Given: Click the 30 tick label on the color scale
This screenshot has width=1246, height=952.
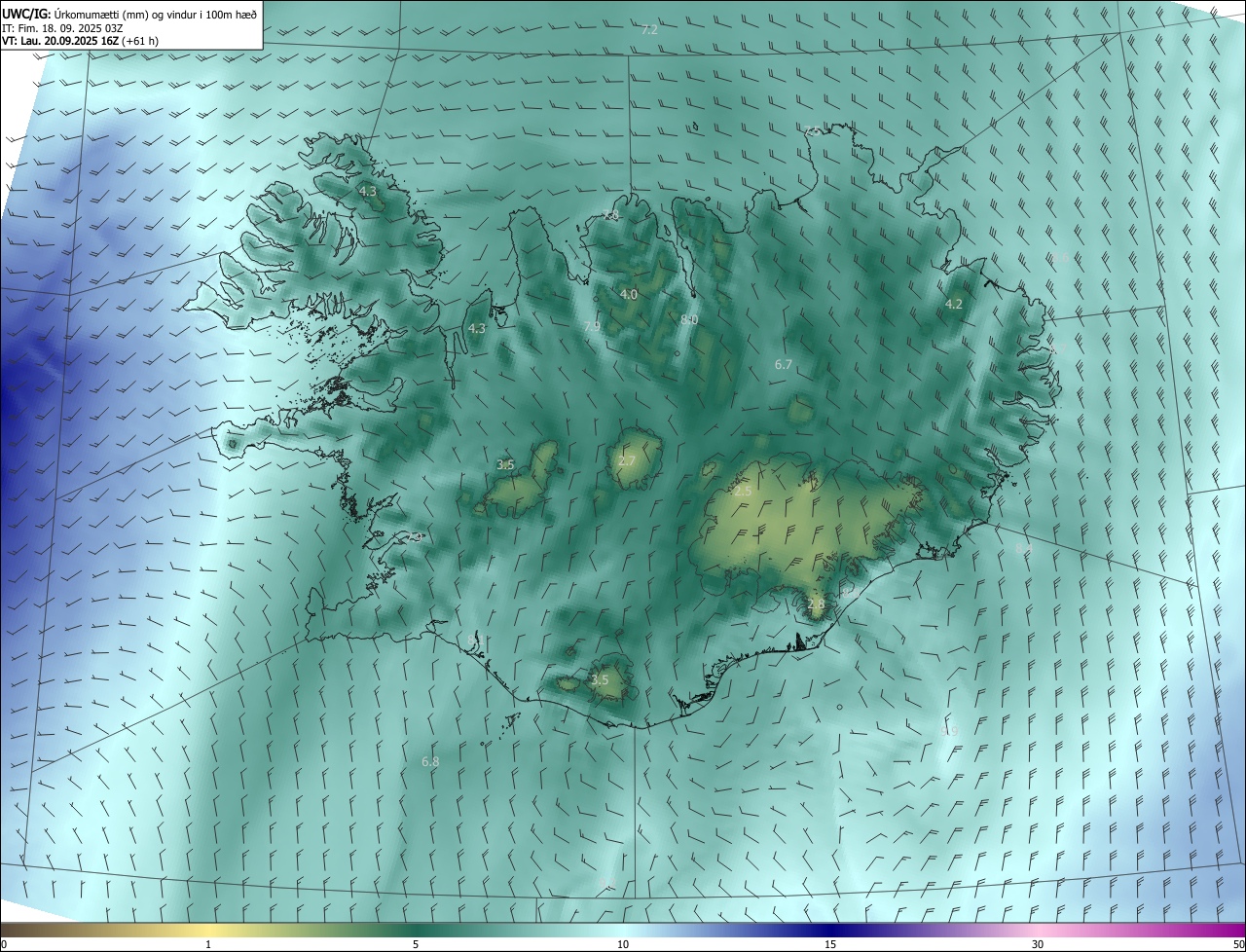Looking at the screenshot, I should point(1038,944).
